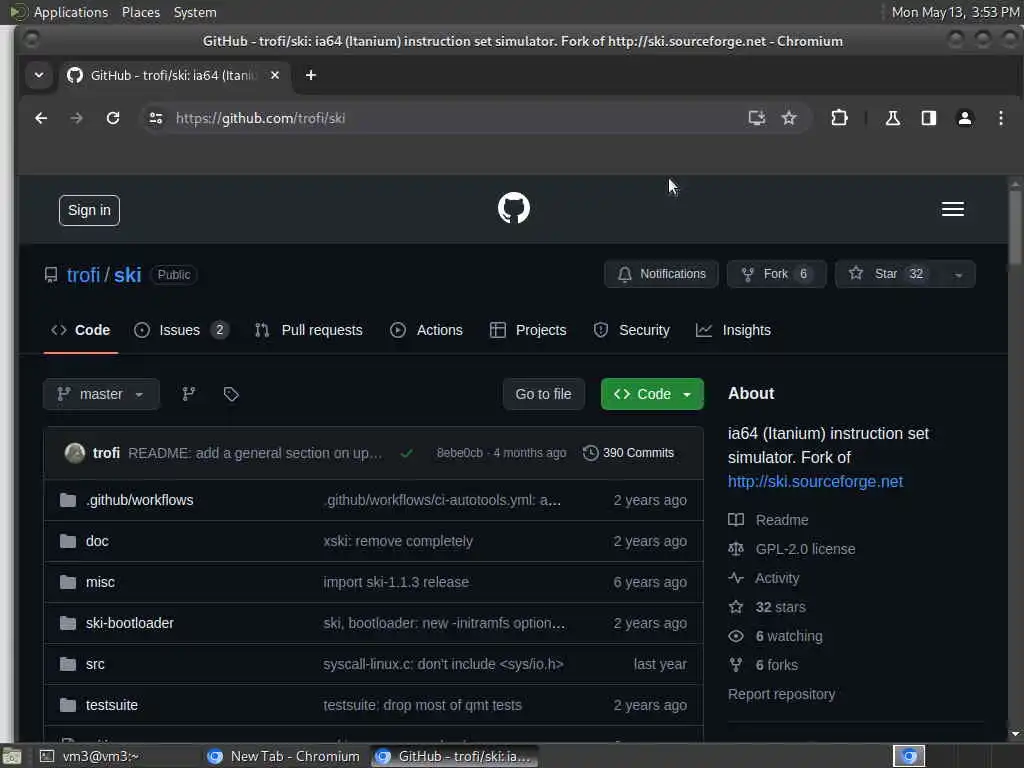
Task: Open the master branch dropdown
Action: click(x=101, y=394)
